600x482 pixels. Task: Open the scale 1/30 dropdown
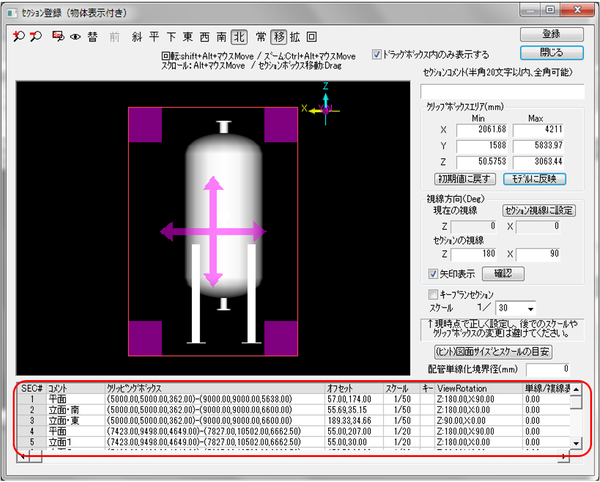529,308
